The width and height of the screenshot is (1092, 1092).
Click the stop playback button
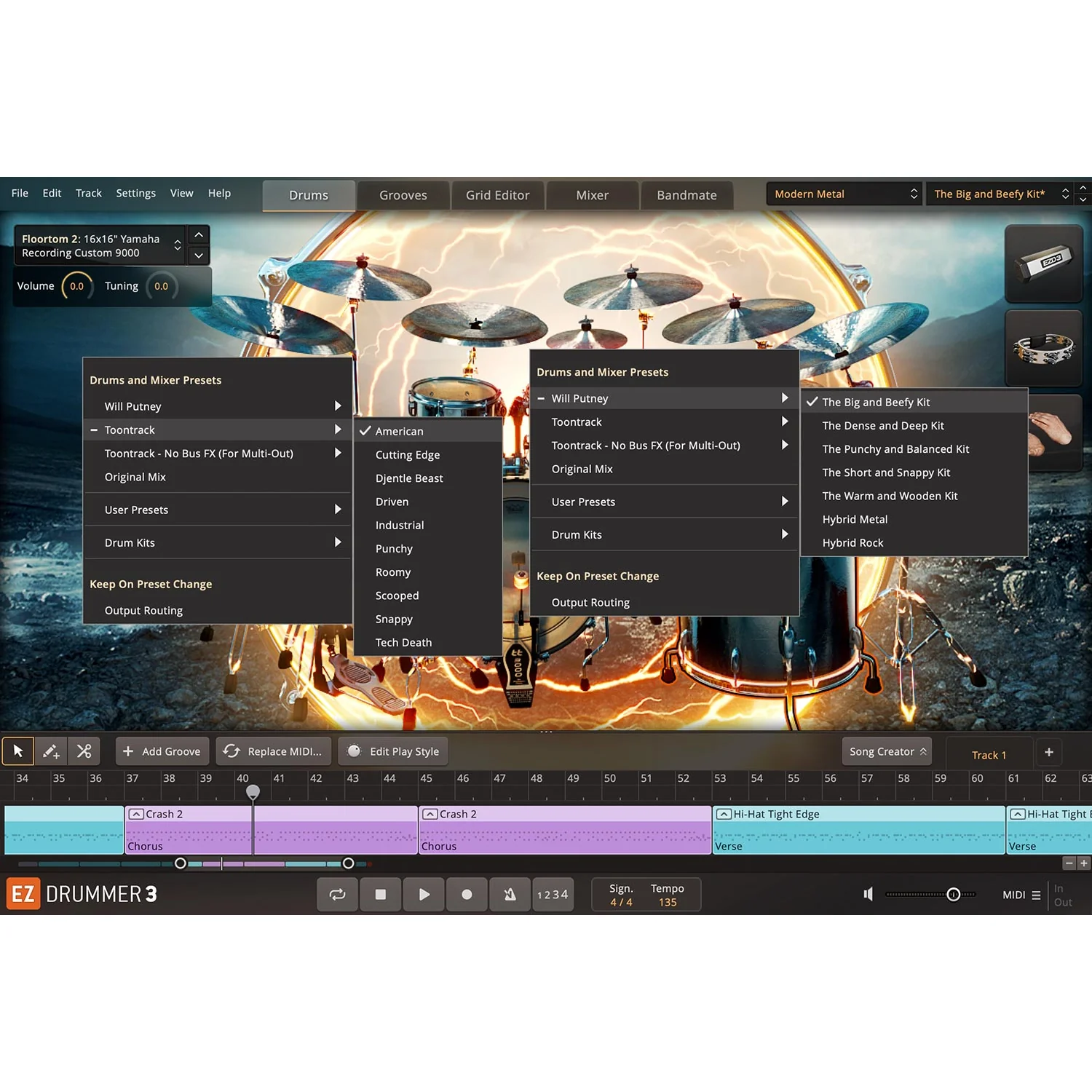tap(380, 895)
